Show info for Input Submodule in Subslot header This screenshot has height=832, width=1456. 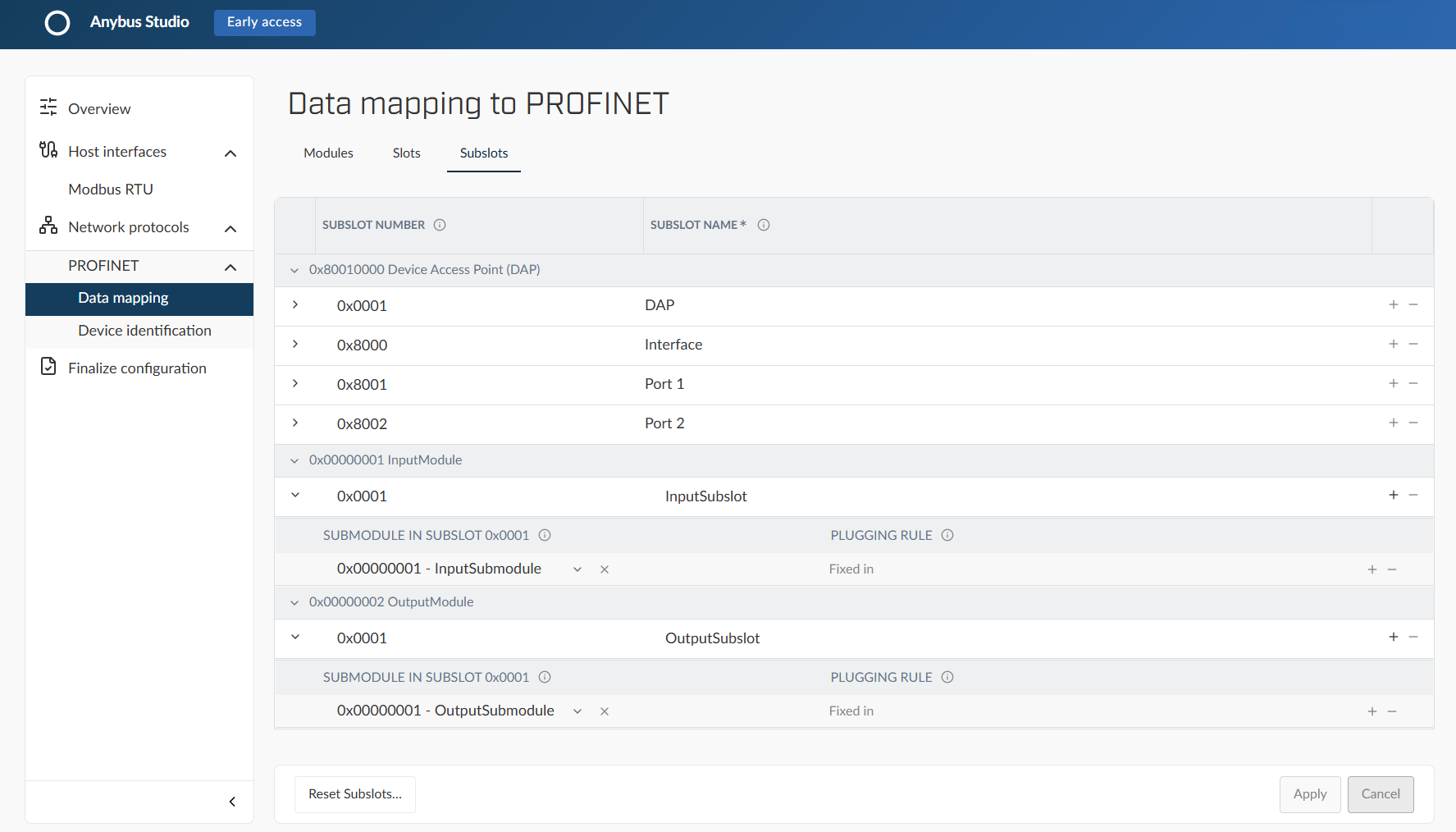point(545,535)
